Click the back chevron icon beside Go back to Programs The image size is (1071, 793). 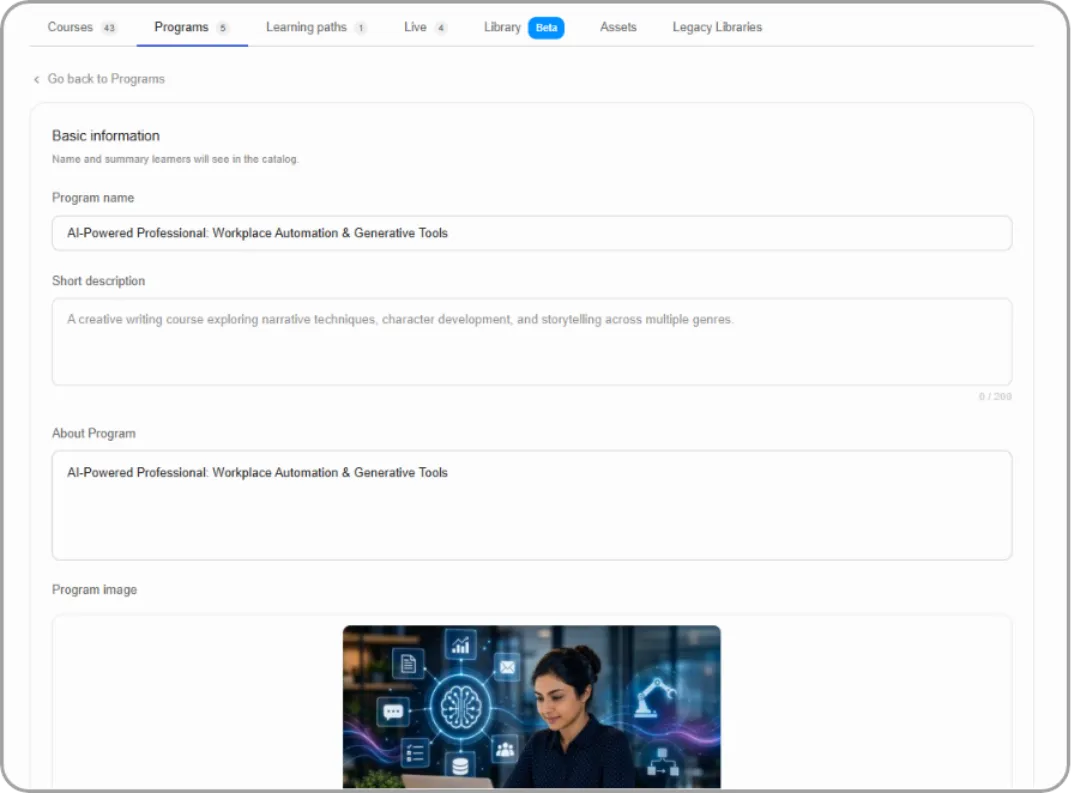36,79
